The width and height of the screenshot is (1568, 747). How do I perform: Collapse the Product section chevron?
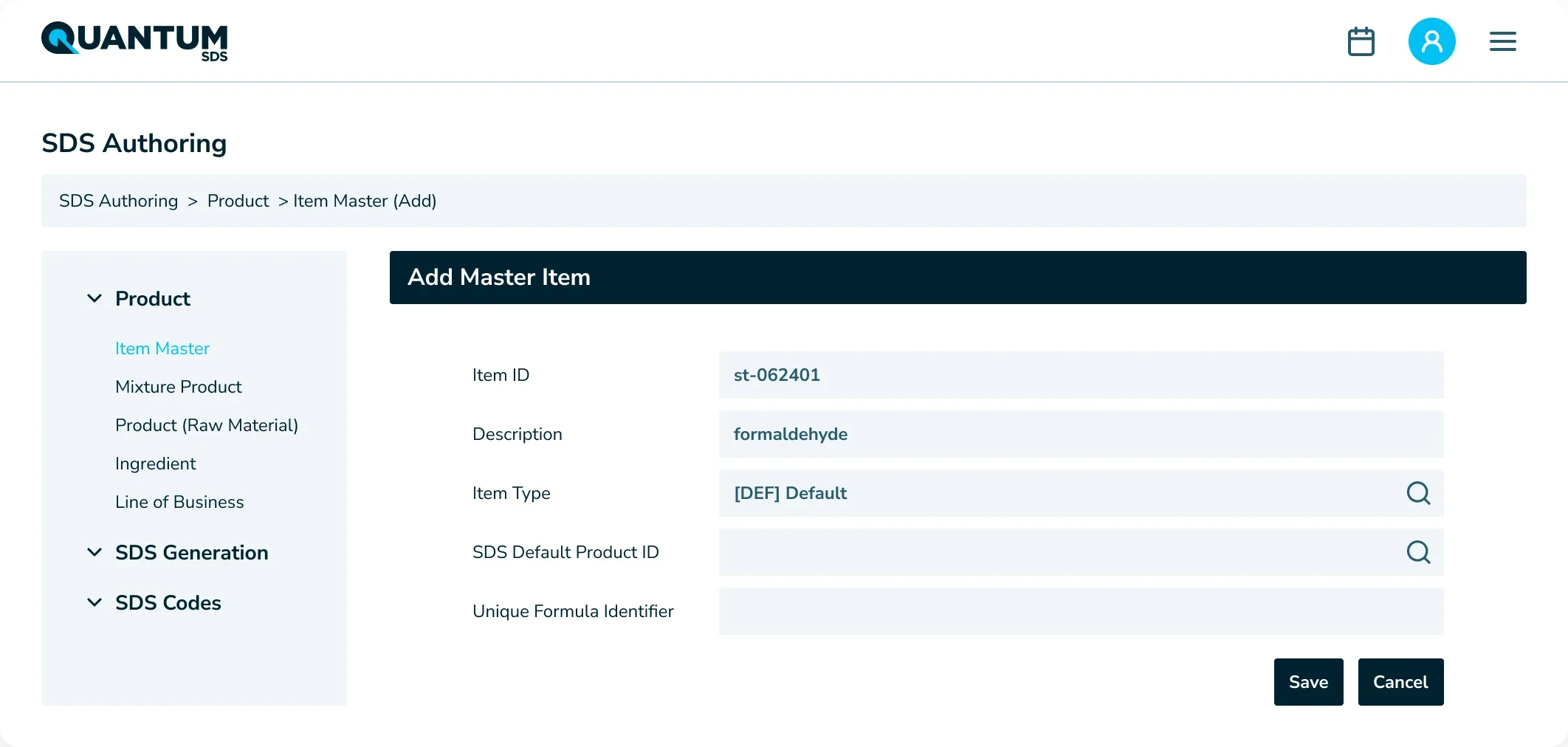coord(94,298)
